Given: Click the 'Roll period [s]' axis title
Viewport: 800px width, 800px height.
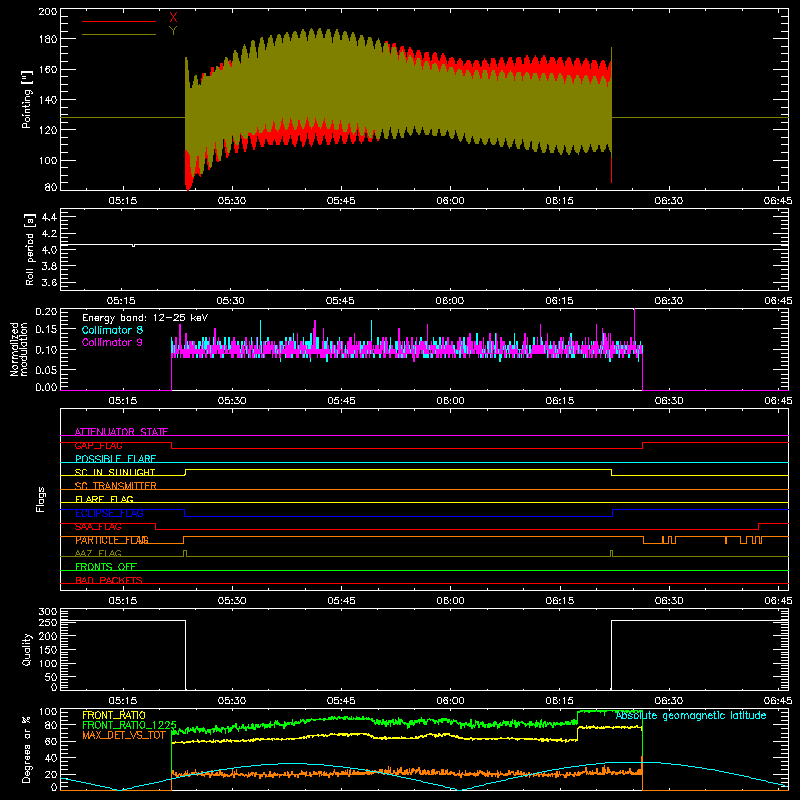Looking at the screenshot, I should (29, 249).
